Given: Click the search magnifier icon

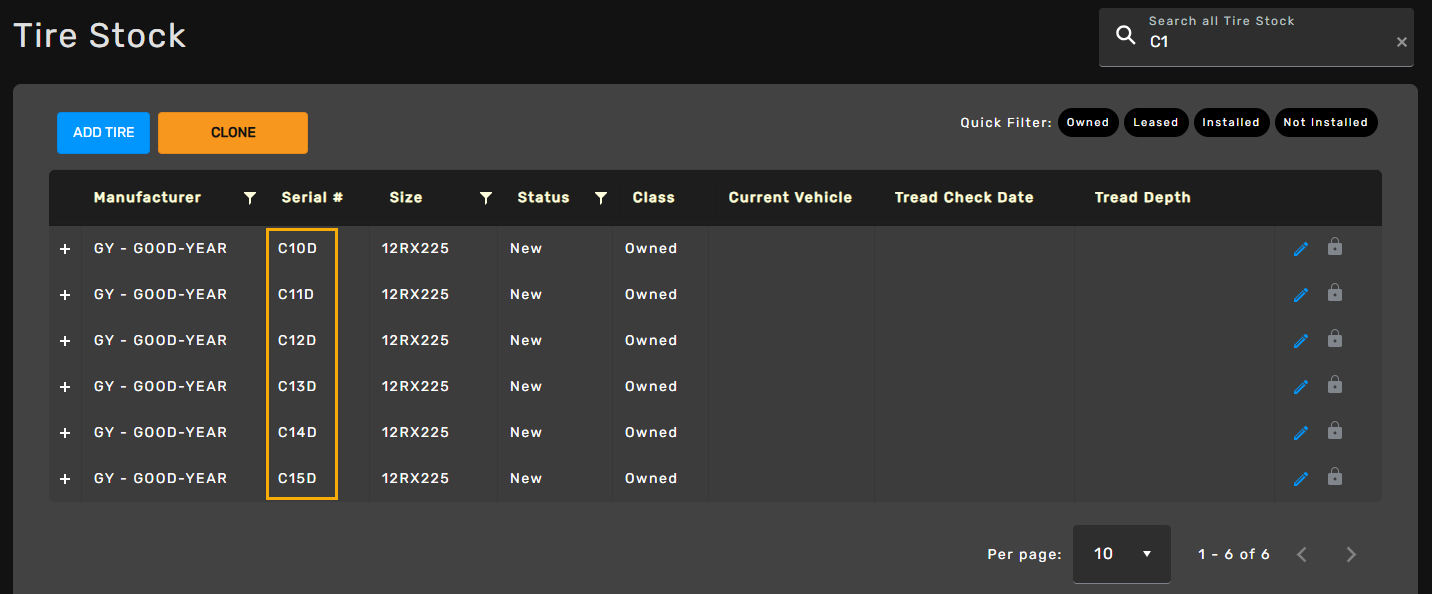Looking at the screenshot, I should (1126, 36).
